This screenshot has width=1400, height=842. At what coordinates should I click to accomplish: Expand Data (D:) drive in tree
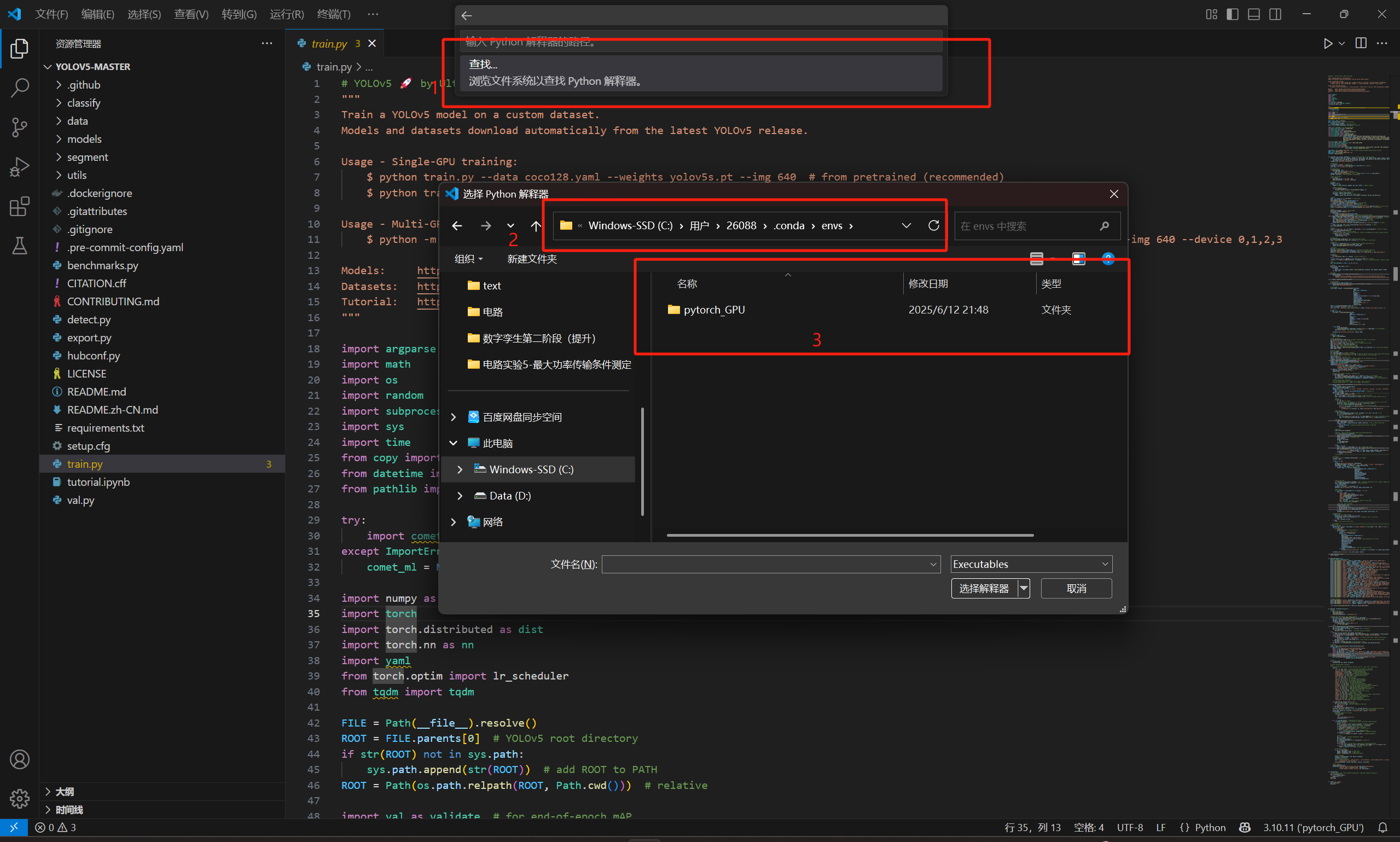(460, 496)
